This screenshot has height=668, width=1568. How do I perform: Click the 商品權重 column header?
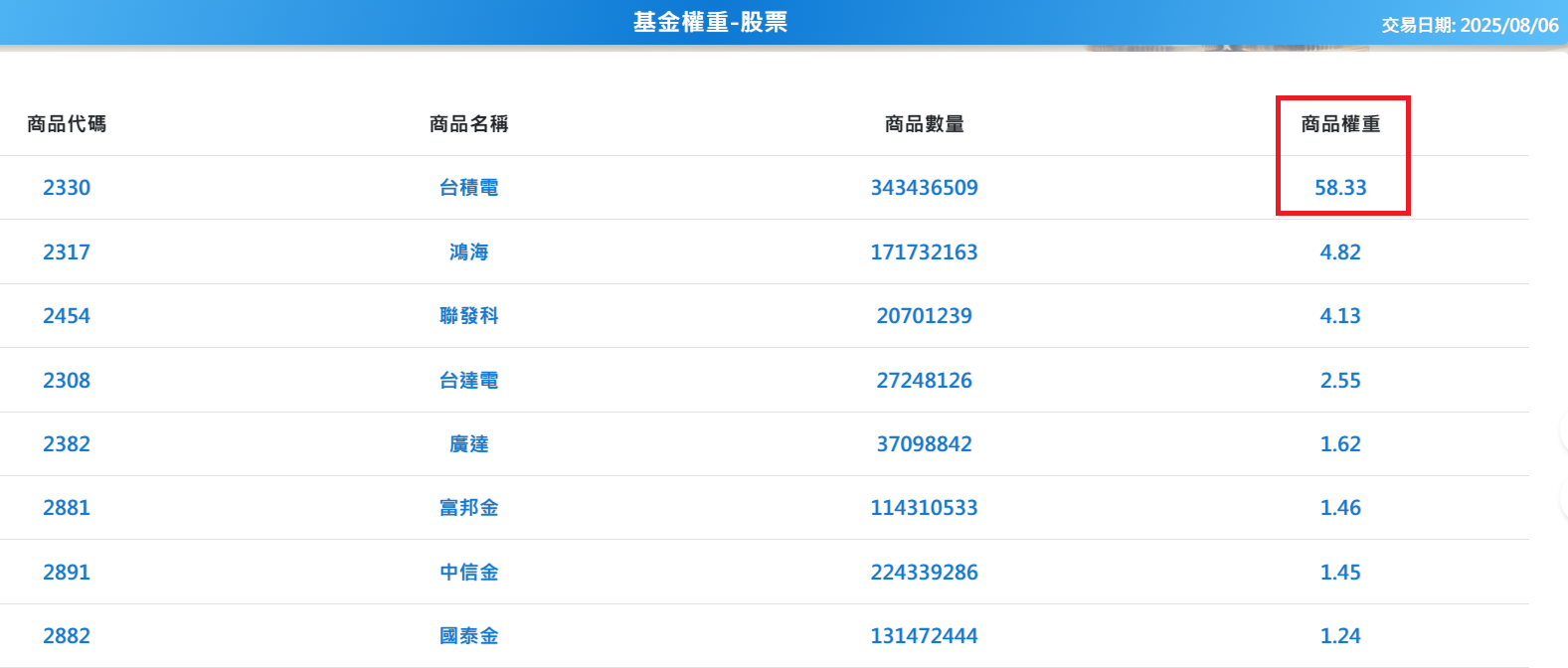point(1340,124)
